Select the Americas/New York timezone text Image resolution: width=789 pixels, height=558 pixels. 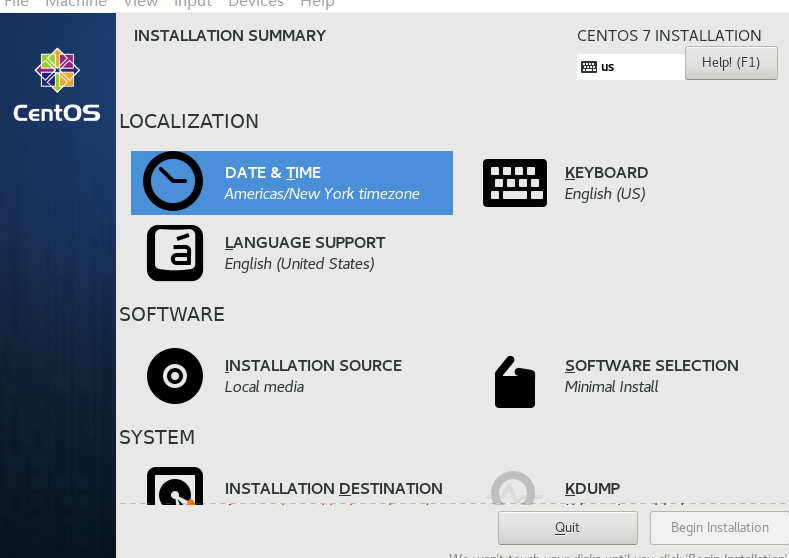click(322, 194)
